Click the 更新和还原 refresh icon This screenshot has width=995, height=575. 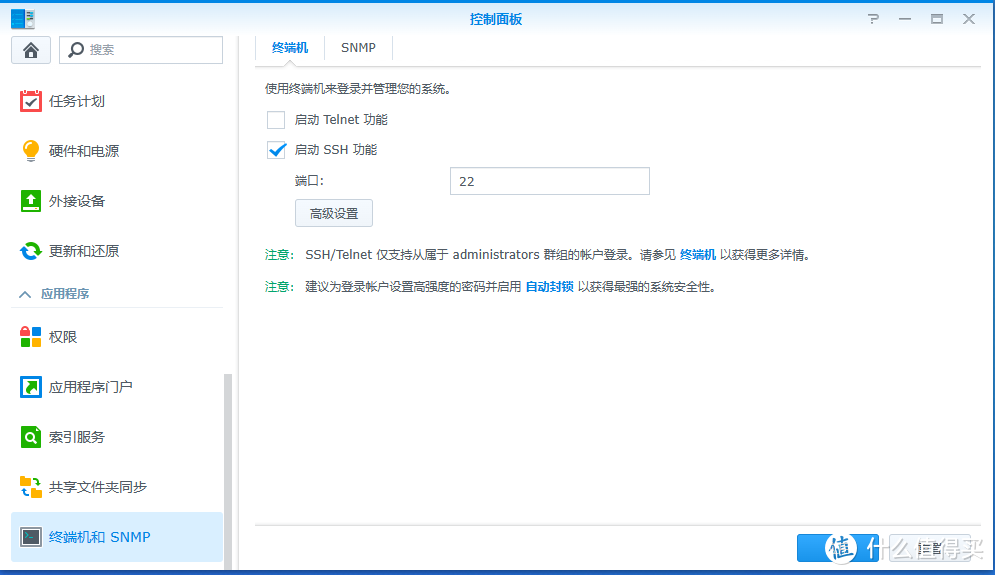[x=30, y=251]
